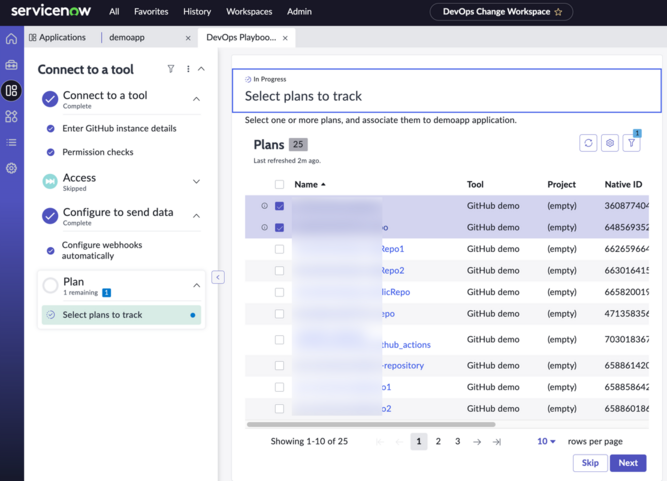Expand the Access stage

click(197, 182)
